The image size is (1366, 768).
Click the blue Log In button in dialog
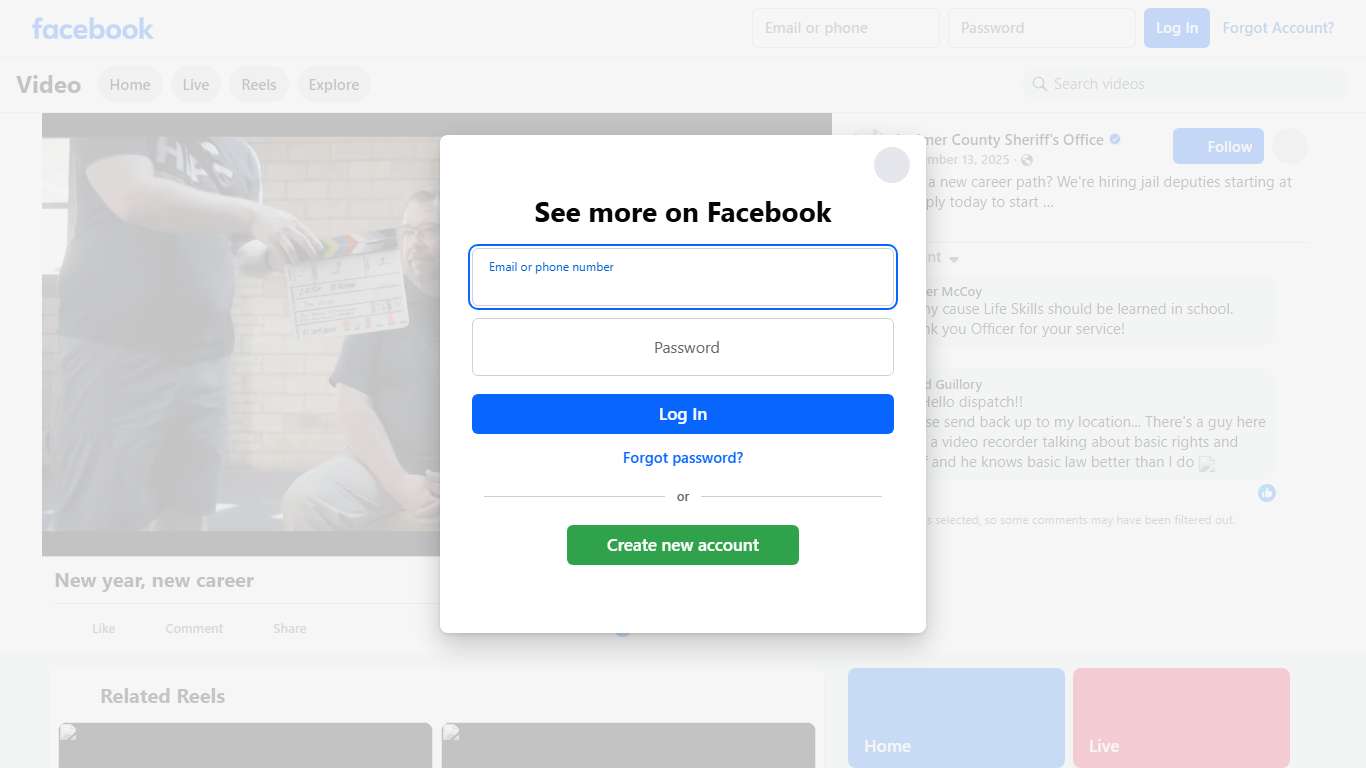point(683,414)
